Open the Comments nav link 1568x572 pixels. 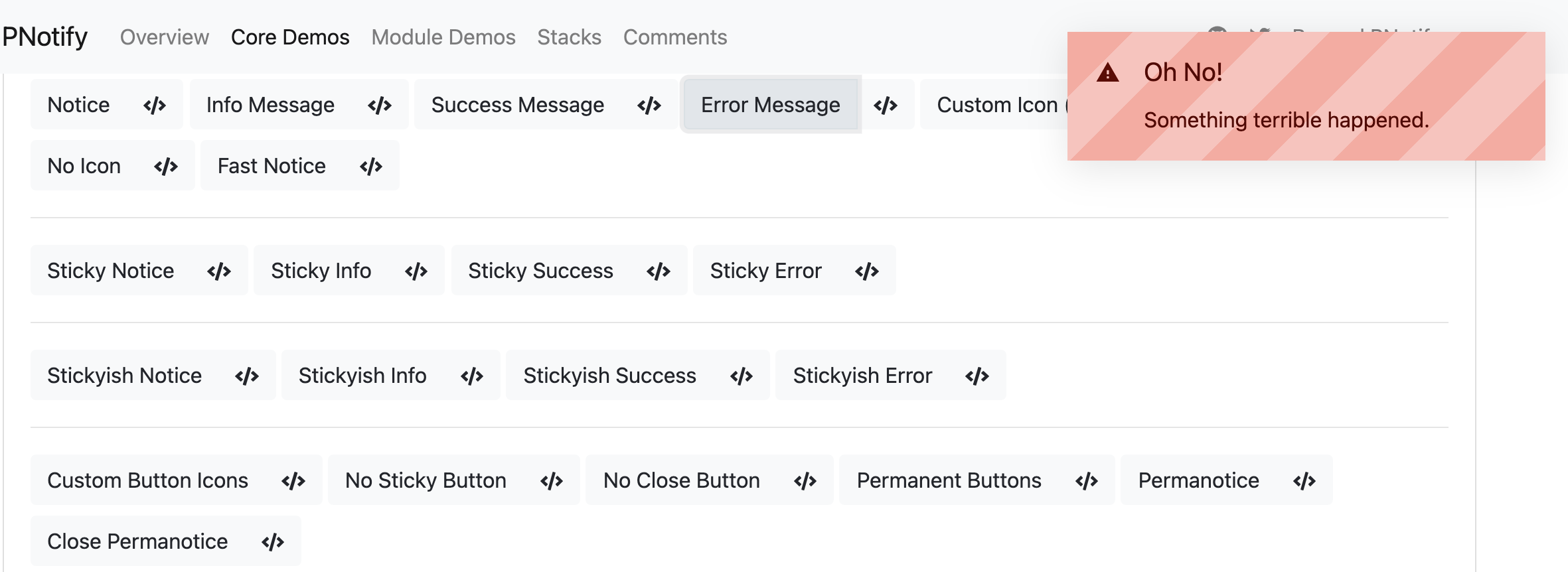675,37
